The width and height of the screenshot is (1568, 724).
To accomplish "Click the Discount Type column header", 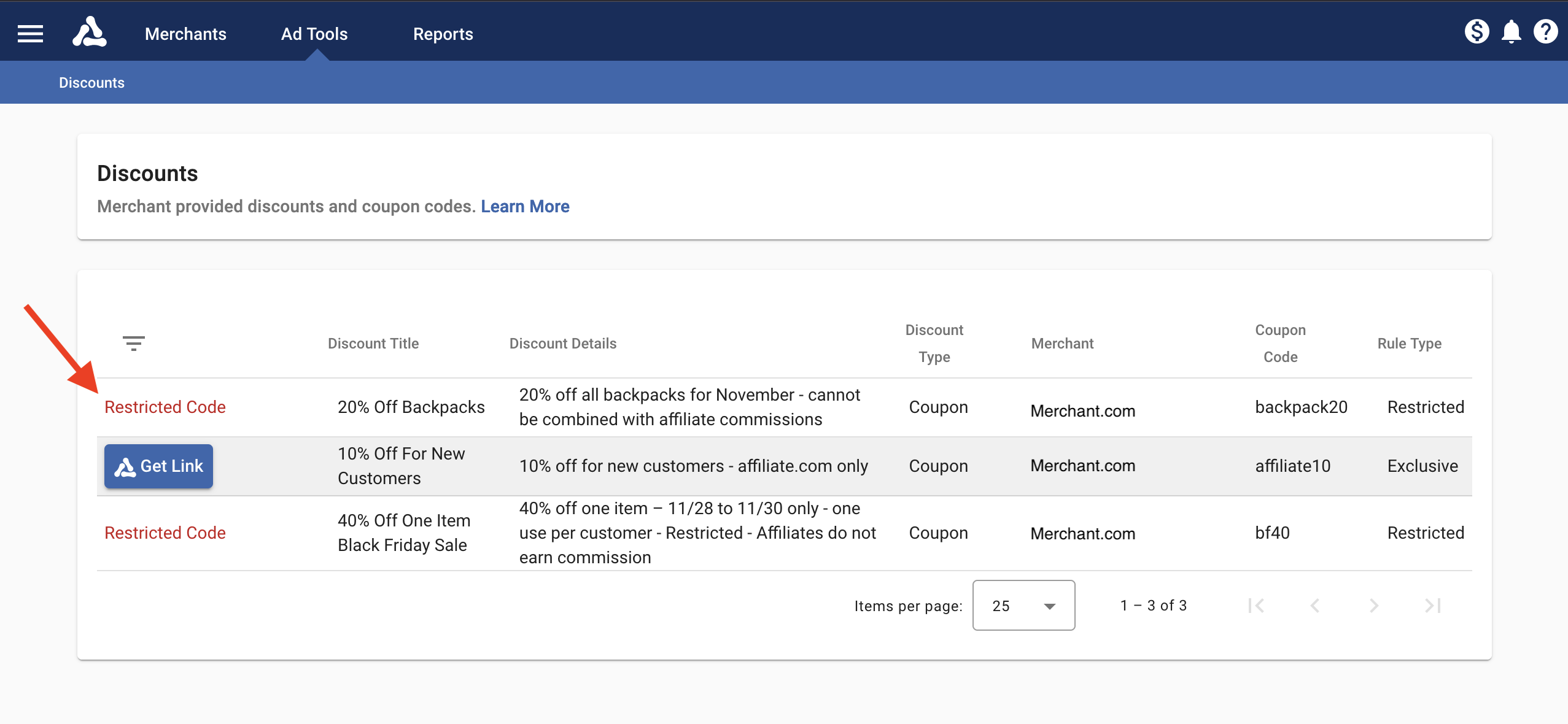I will (x=934, y=344).
